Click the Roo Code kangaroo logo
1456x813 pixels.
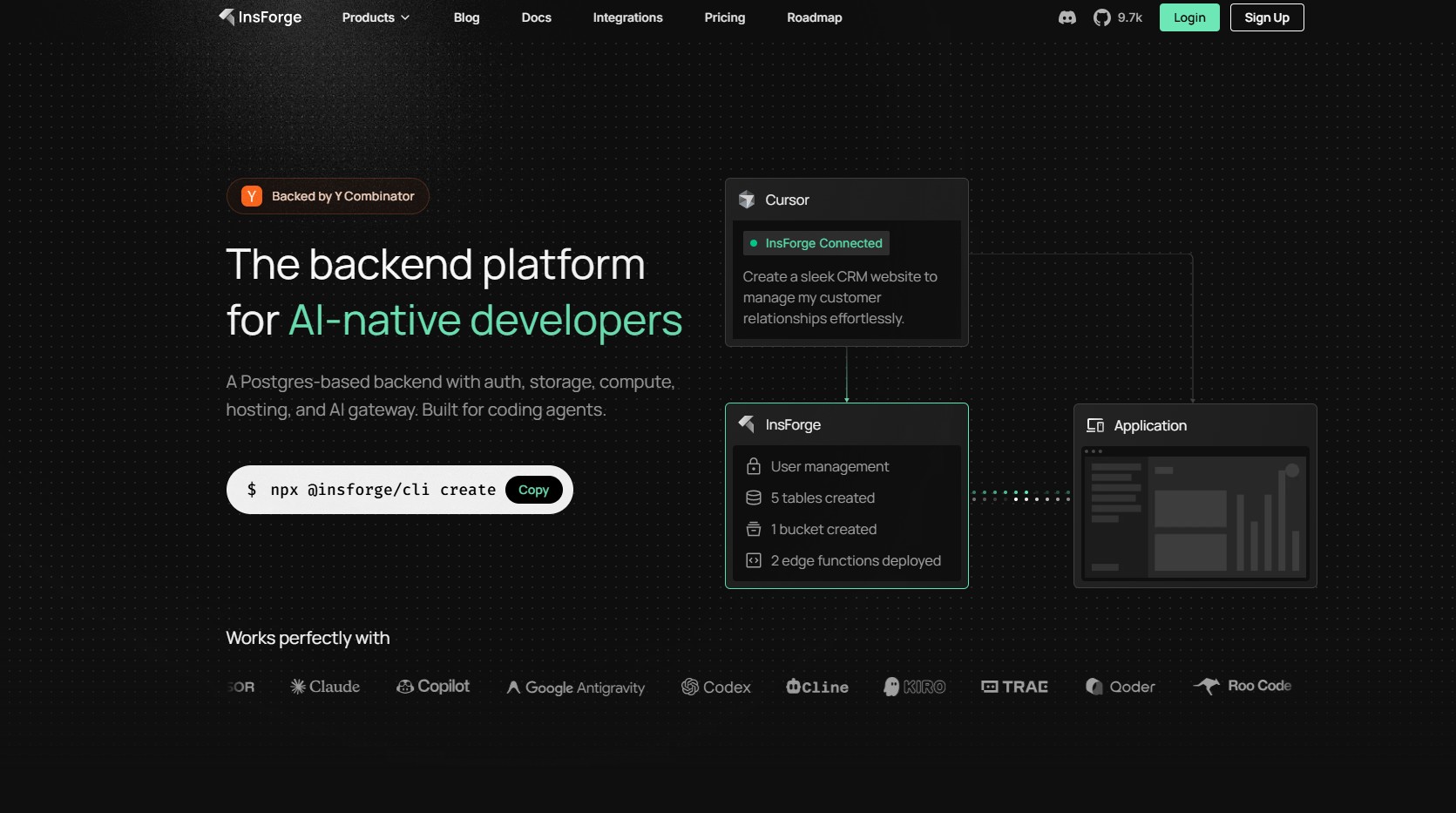pyautogui.click(x=1243, y=686)
